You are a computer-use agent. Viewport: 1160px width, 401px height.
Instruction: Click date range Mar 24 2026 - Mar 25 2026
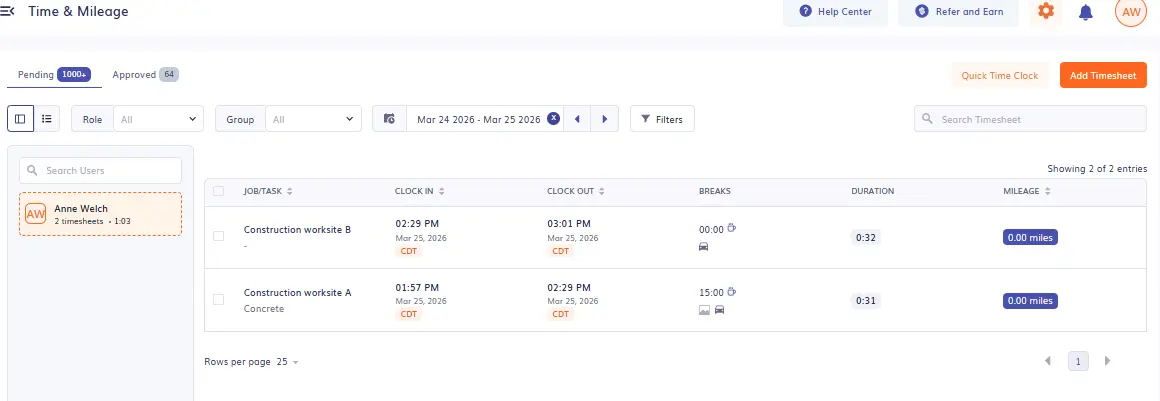coord(479,119)
